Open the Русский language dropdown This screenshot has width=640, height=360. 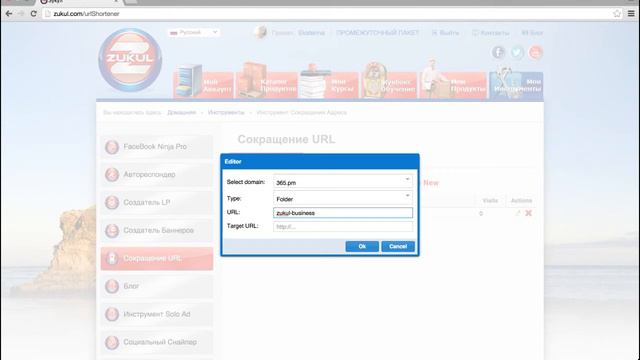pyautogui.click(x=194, y=32)
